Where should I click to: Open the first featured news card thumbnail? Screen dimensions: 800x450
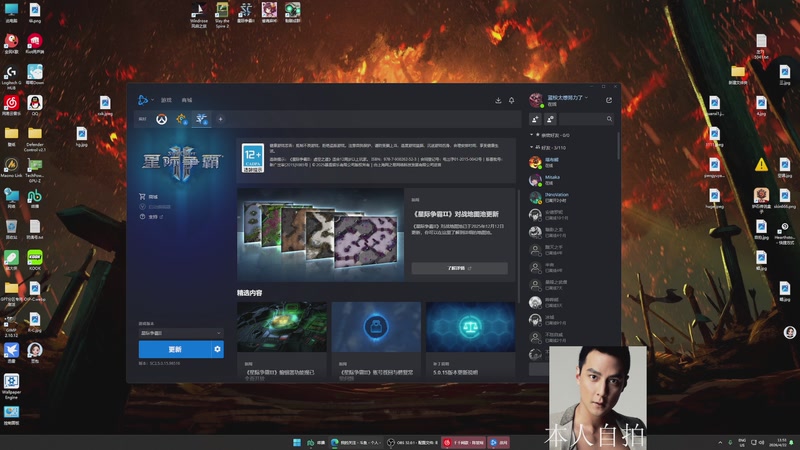[282, 327]
